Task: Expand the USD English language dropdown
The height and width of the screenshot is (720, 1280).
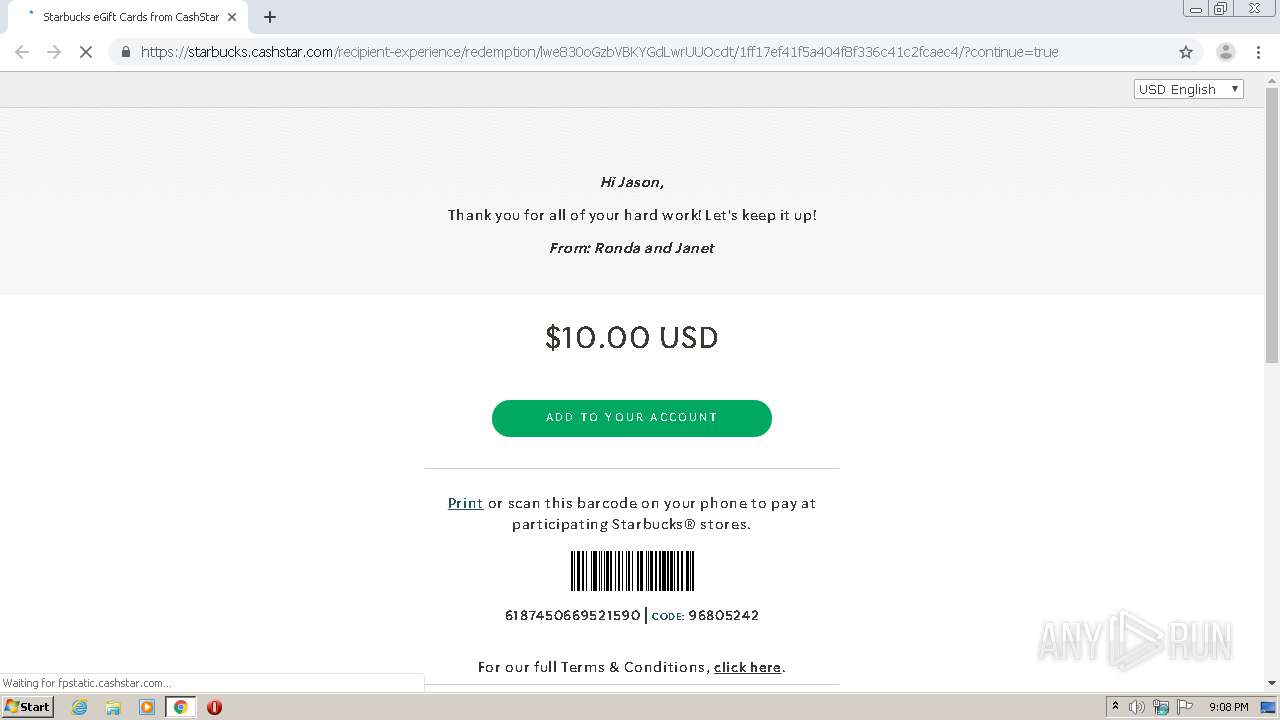Action: pyautogui.click(x=1189, y=89)
